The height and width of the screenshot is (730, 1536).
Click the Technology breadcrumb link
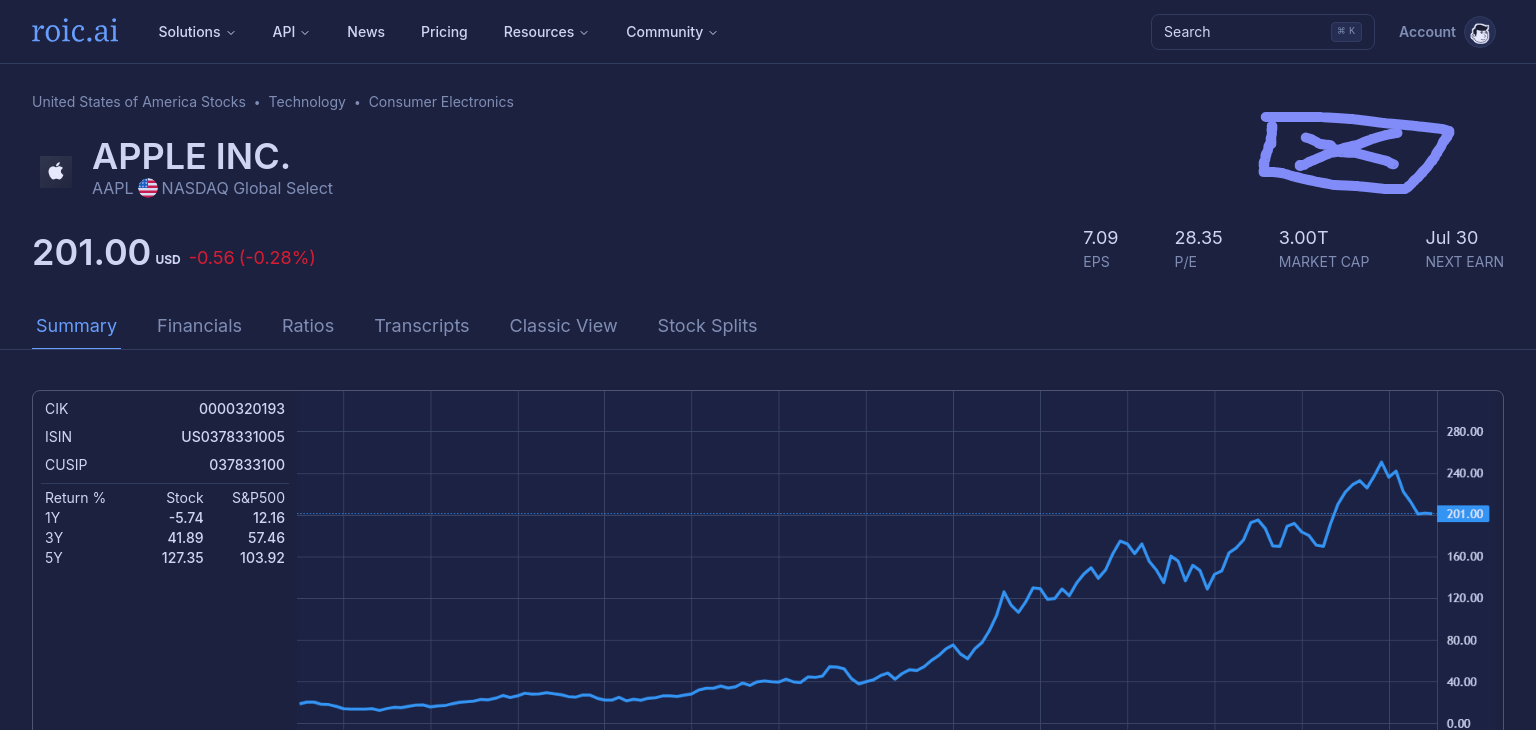click(307, 102)
